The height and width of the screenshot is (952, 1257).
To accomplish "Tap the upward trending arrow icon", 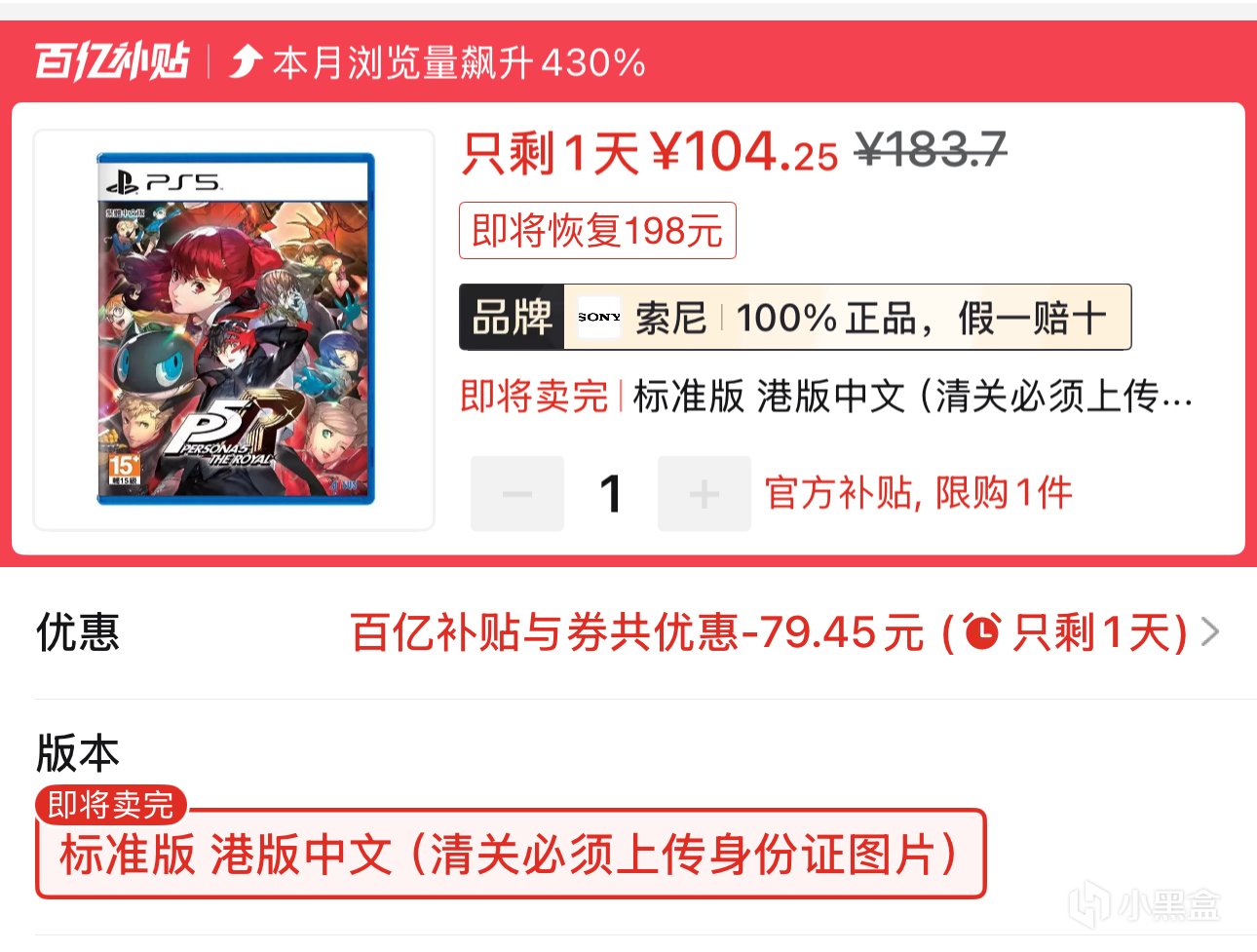I will (x=246, y=62).
